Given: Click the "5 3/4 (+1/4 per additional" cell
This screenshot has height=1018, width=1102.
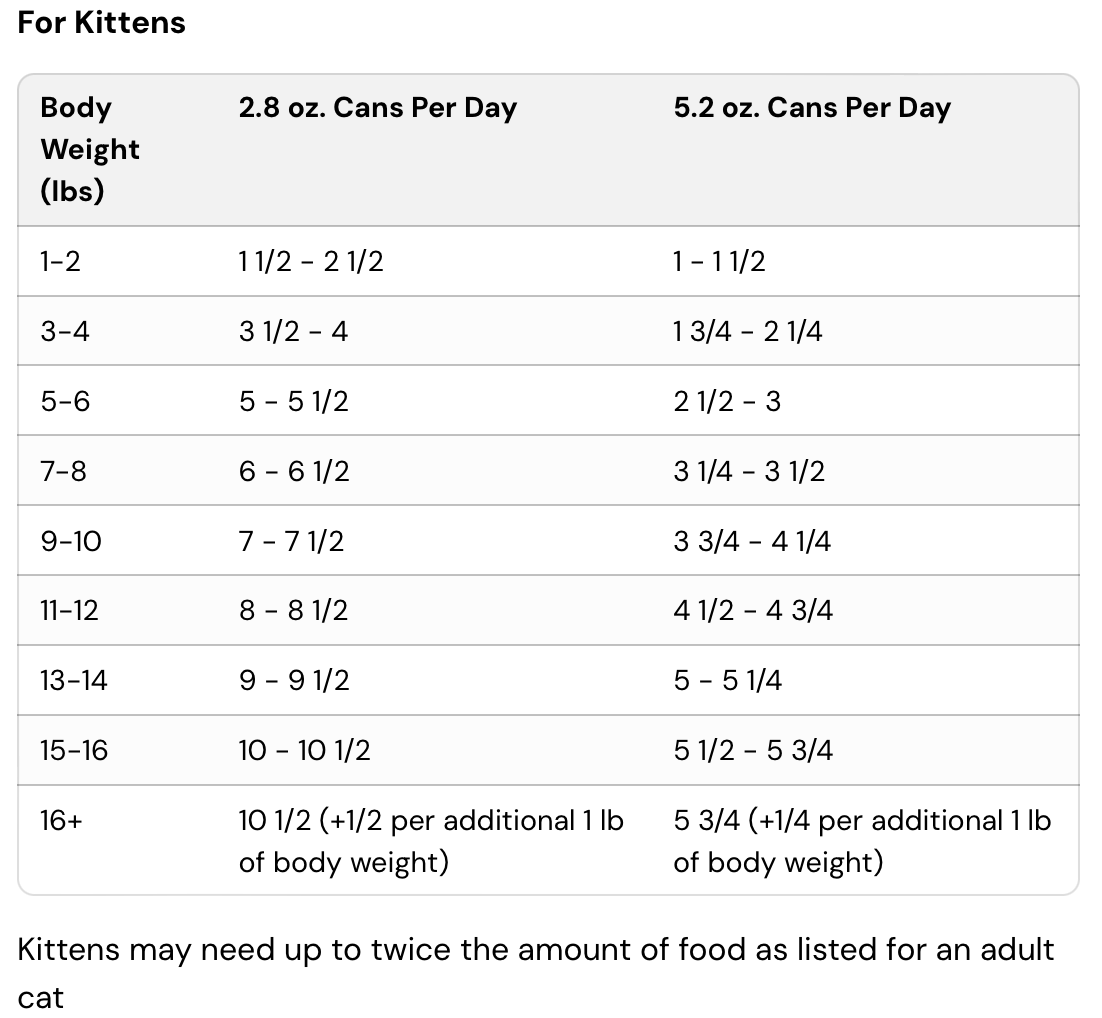Looking at the screenshot, I should [x=862, y=841].
